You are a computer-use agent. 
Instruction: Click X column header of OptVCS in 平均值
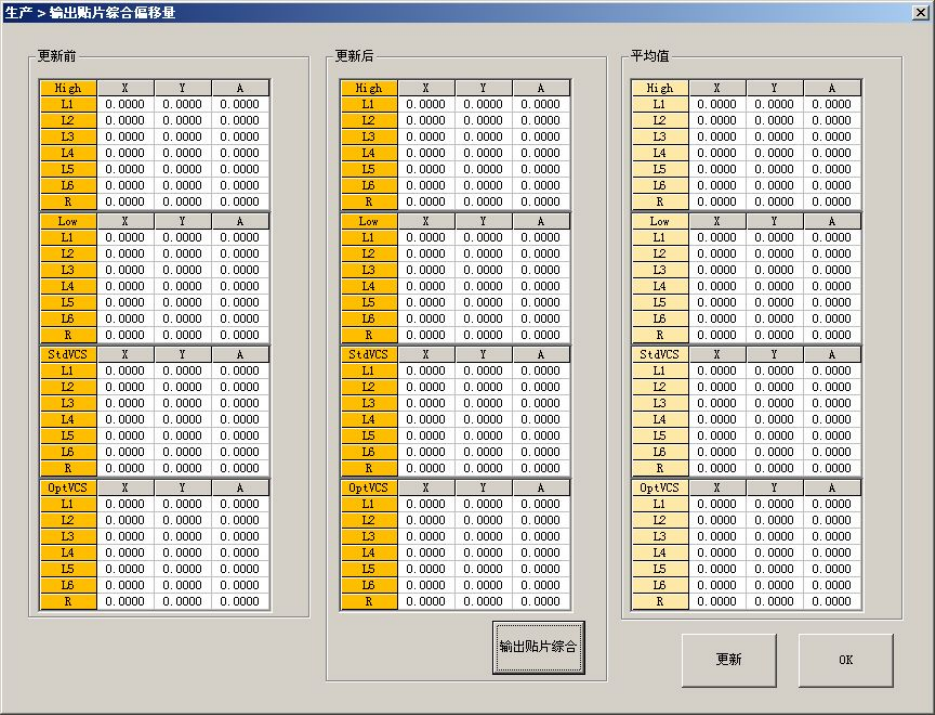coord(717,488)
